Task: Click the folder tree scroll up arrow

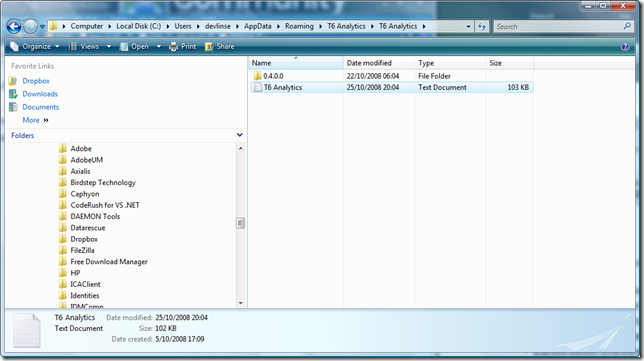Action: (241, 148)
